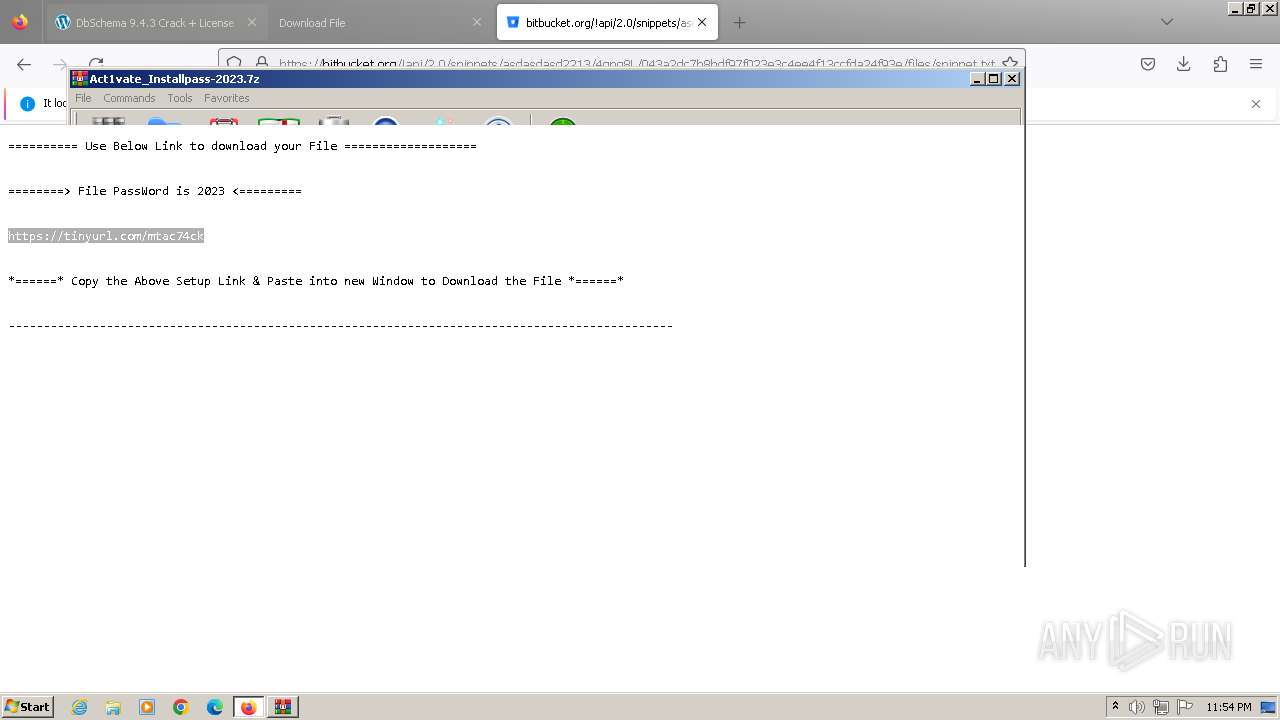Open Windows Explorer from the taskbar
Viewport: 1280px width, 720px height.
click(x=113, y=707)
